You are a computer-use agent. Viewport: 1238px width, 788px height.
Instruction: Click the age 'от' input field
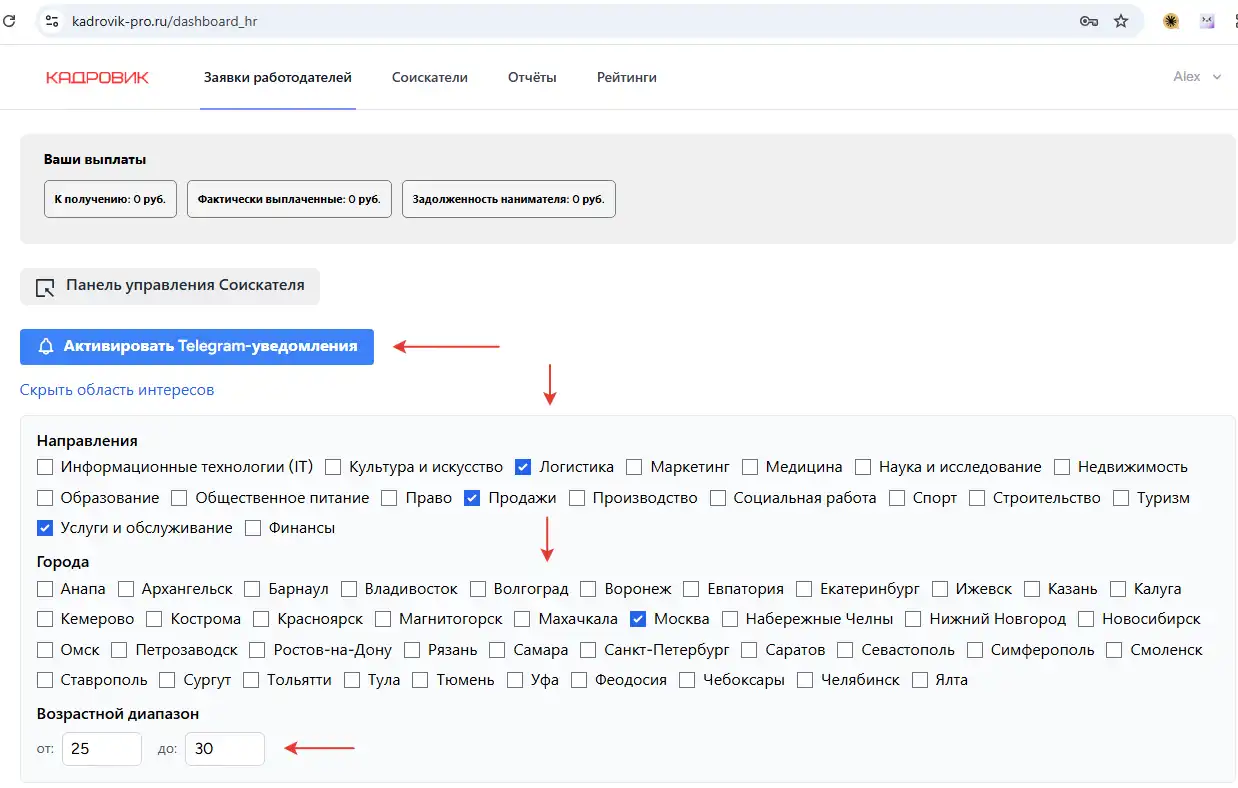(101, 749)
